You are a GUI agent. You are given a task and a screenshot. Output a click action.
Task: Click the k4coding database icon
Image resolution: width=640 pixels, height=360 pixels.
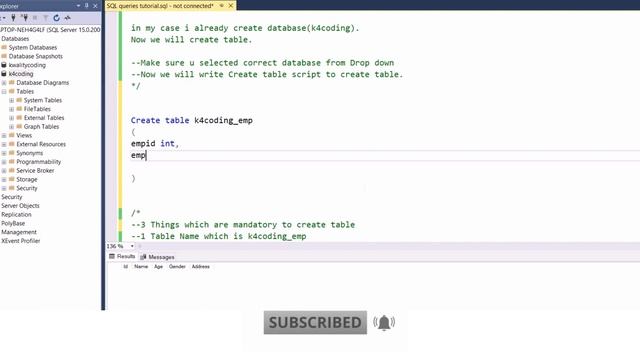click(4, 74)
